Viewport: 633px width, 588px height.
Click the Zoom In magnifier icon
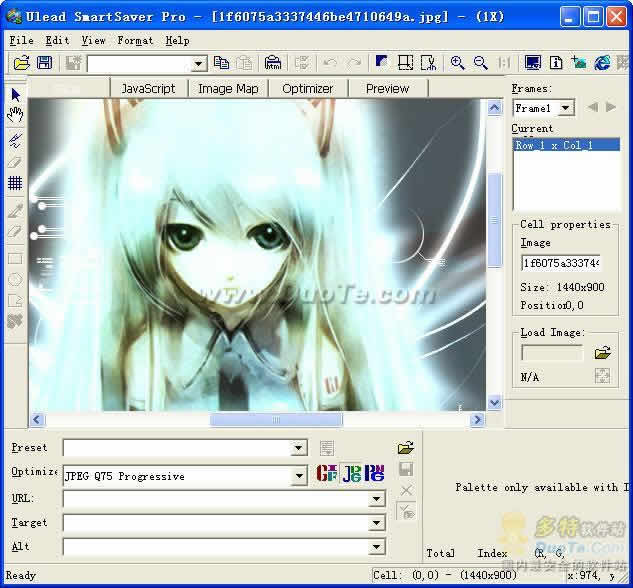click(457, 63)
